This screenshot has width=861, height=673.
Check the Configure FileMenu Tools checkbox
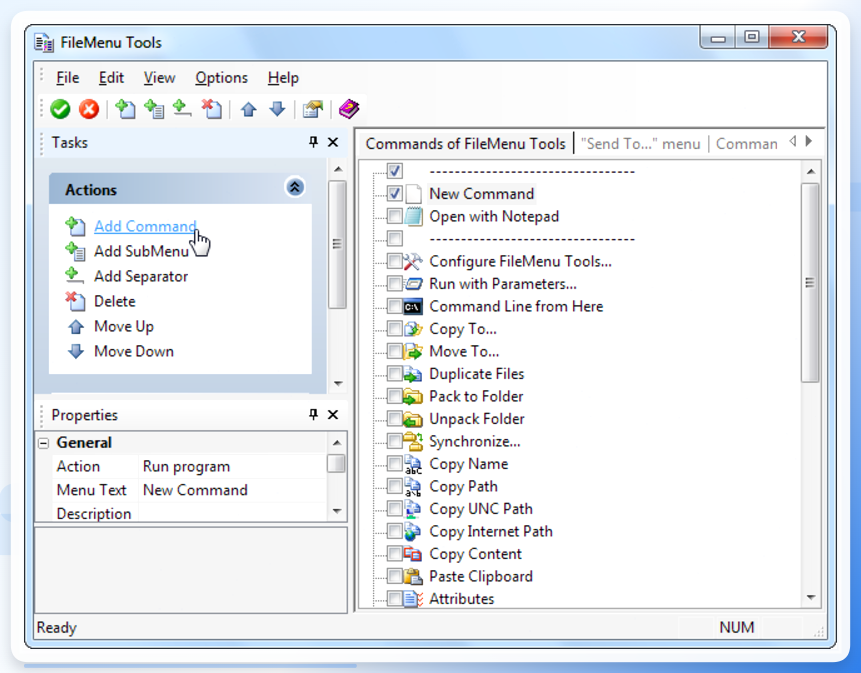(394, 261)
